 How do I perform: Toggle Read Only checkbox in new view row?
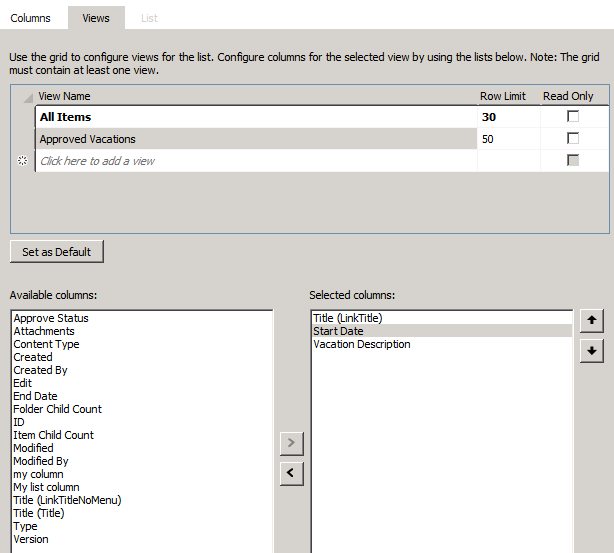click(x=573, y=161)
